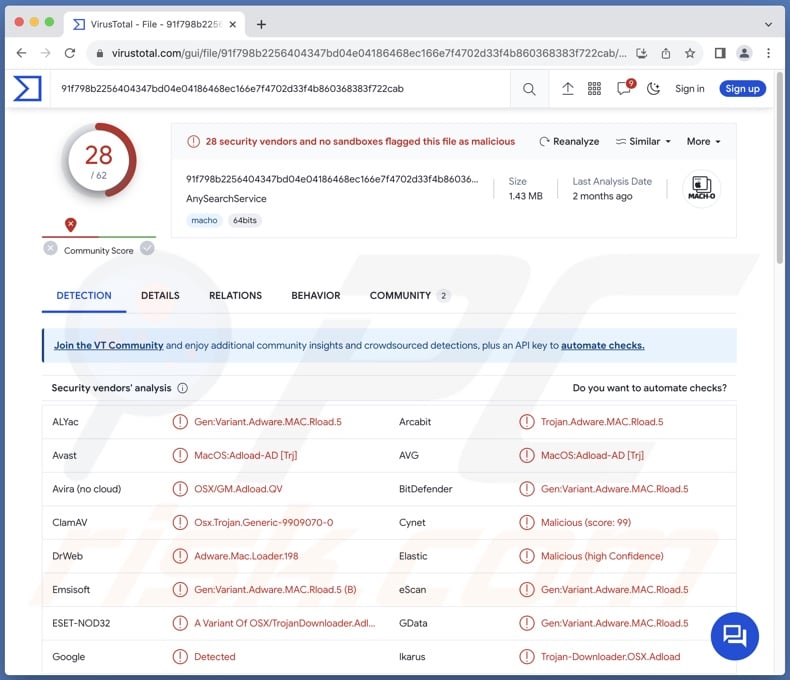This screenshot has width=790, height=680.
Task: Click the share page icon
Action: click(x=666, y=53)
